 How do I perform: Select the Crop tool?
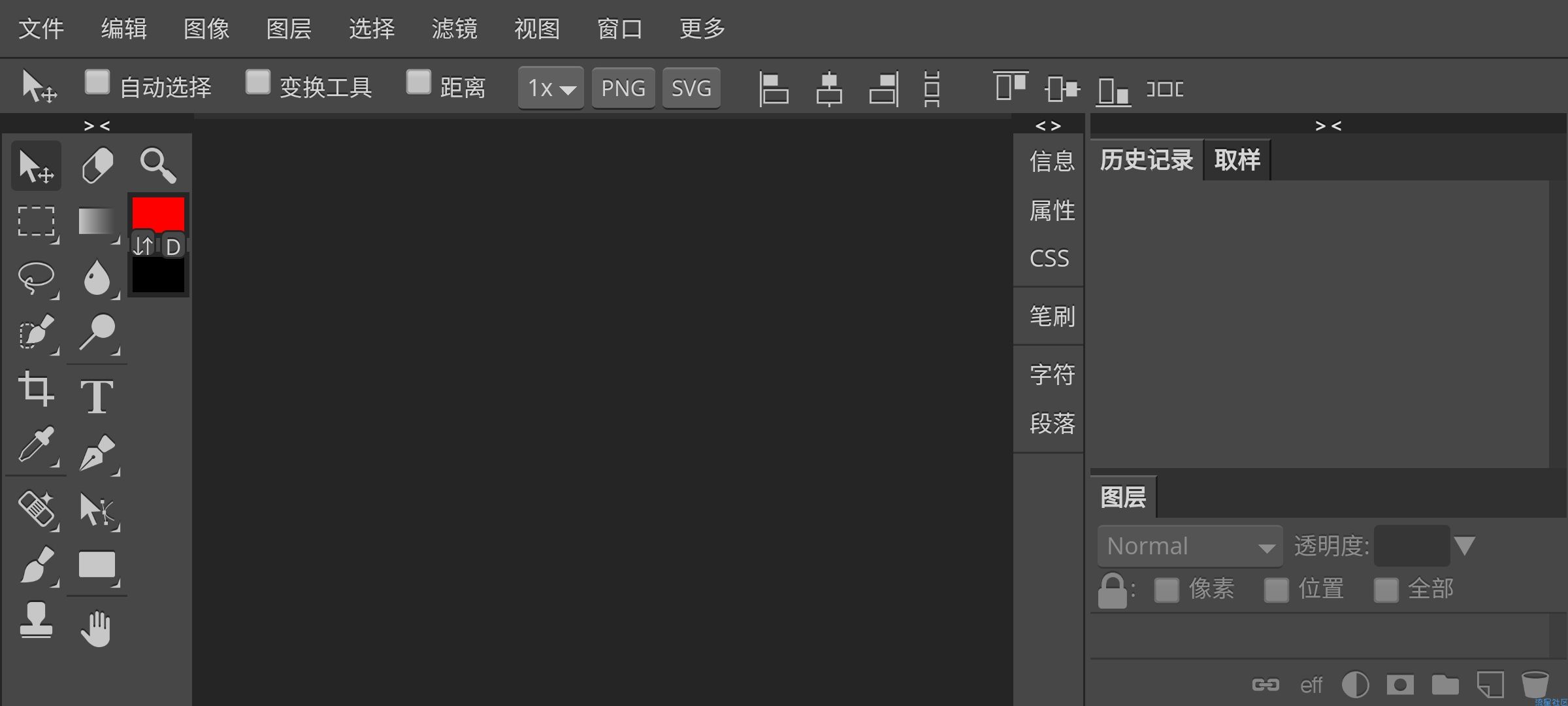36,390
